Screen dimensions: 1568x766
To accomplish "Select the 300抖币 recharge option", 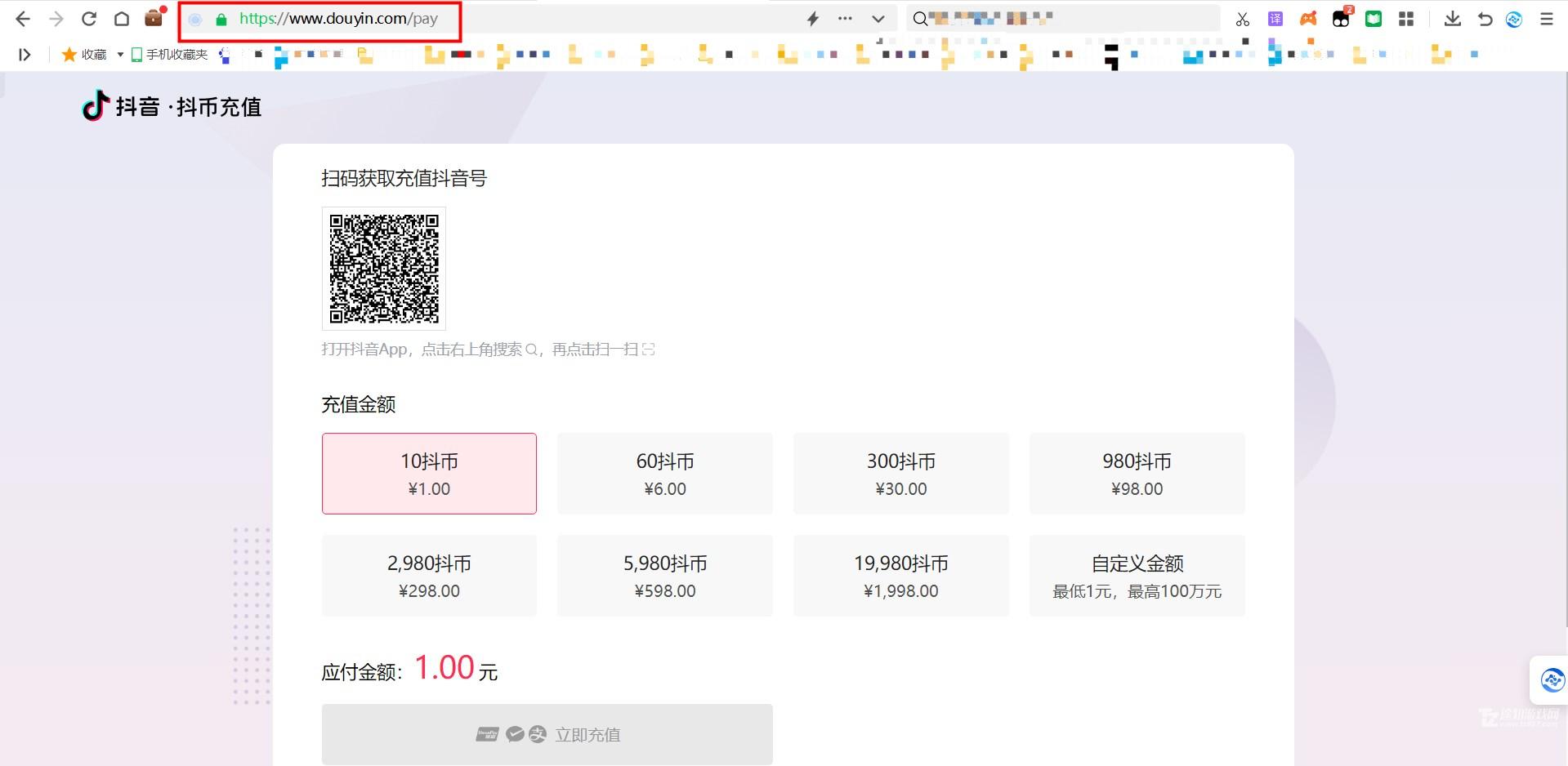I will [900, 474].
